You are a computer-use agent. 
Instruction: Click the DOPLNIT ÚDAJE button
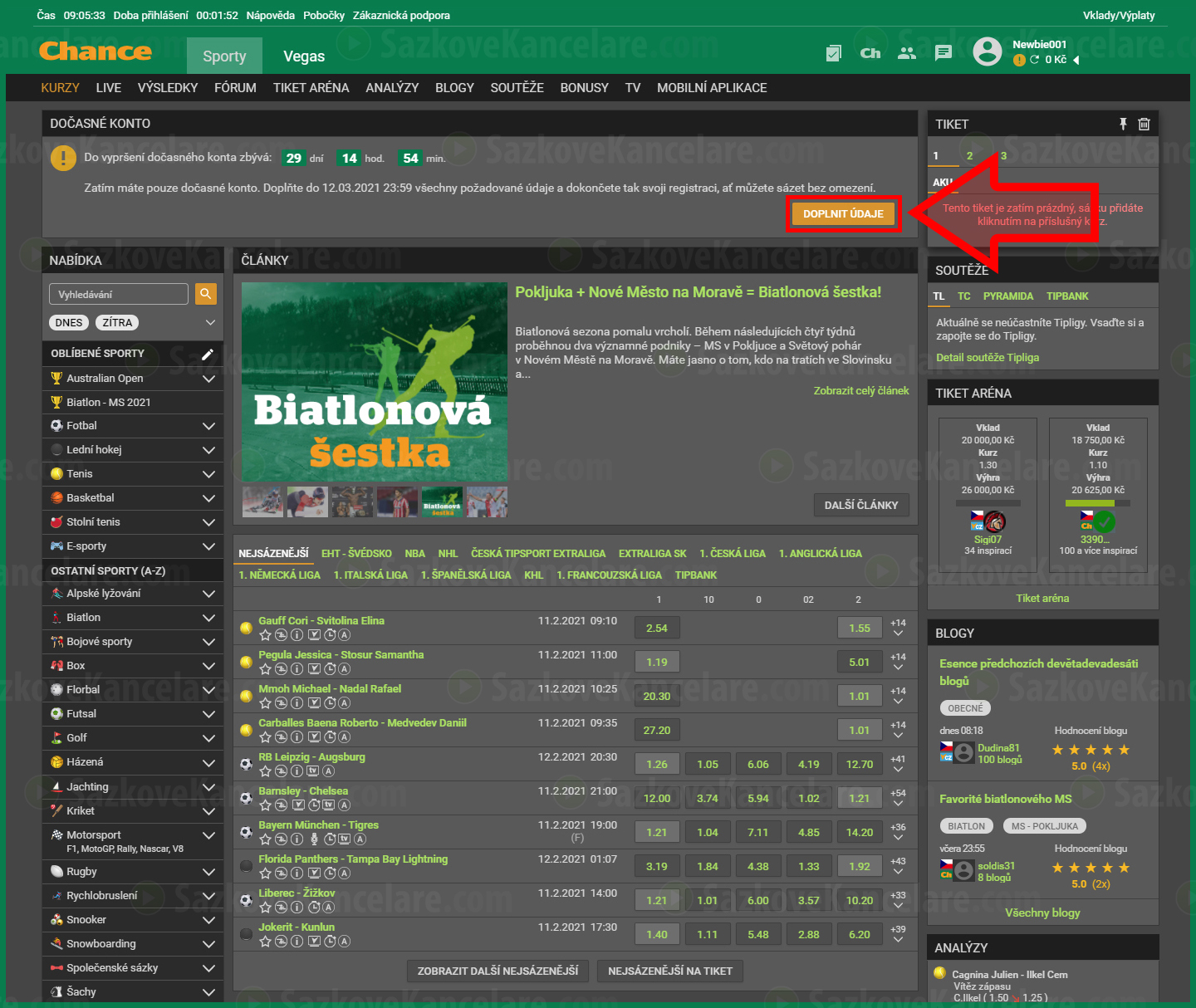point(843,214)
